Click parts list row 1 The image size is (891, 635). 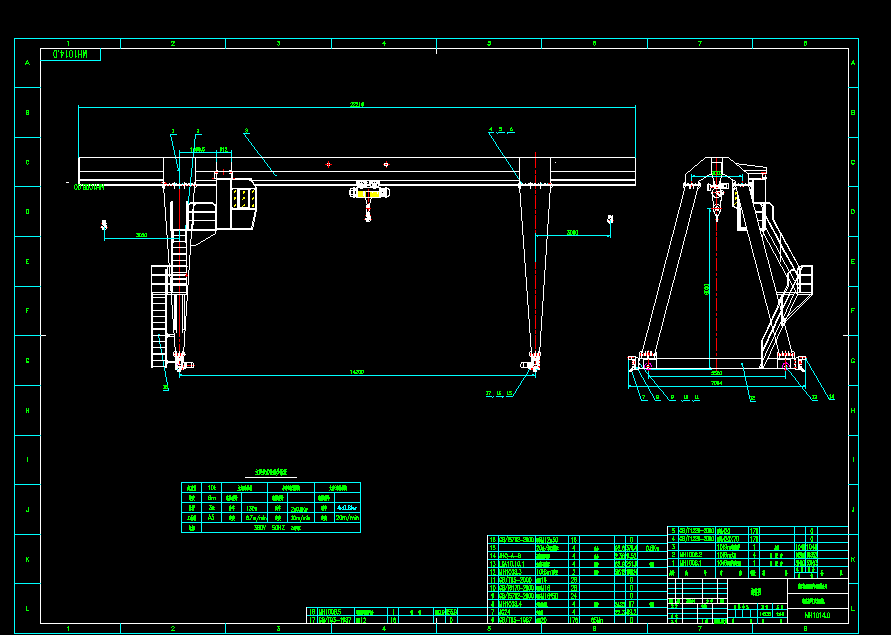[x=758, y=563]
